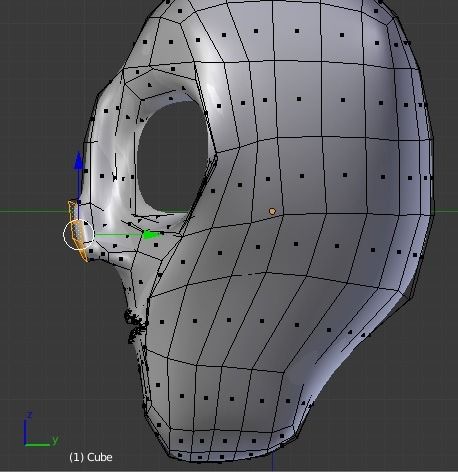Select the orange highlighted face on nose tip
The height and width of the screenshot is (472, 458).
pos(77,231)
